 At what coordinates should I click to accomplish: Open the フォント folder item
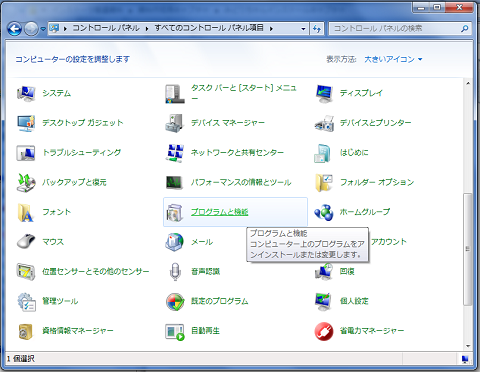[44, 212]
